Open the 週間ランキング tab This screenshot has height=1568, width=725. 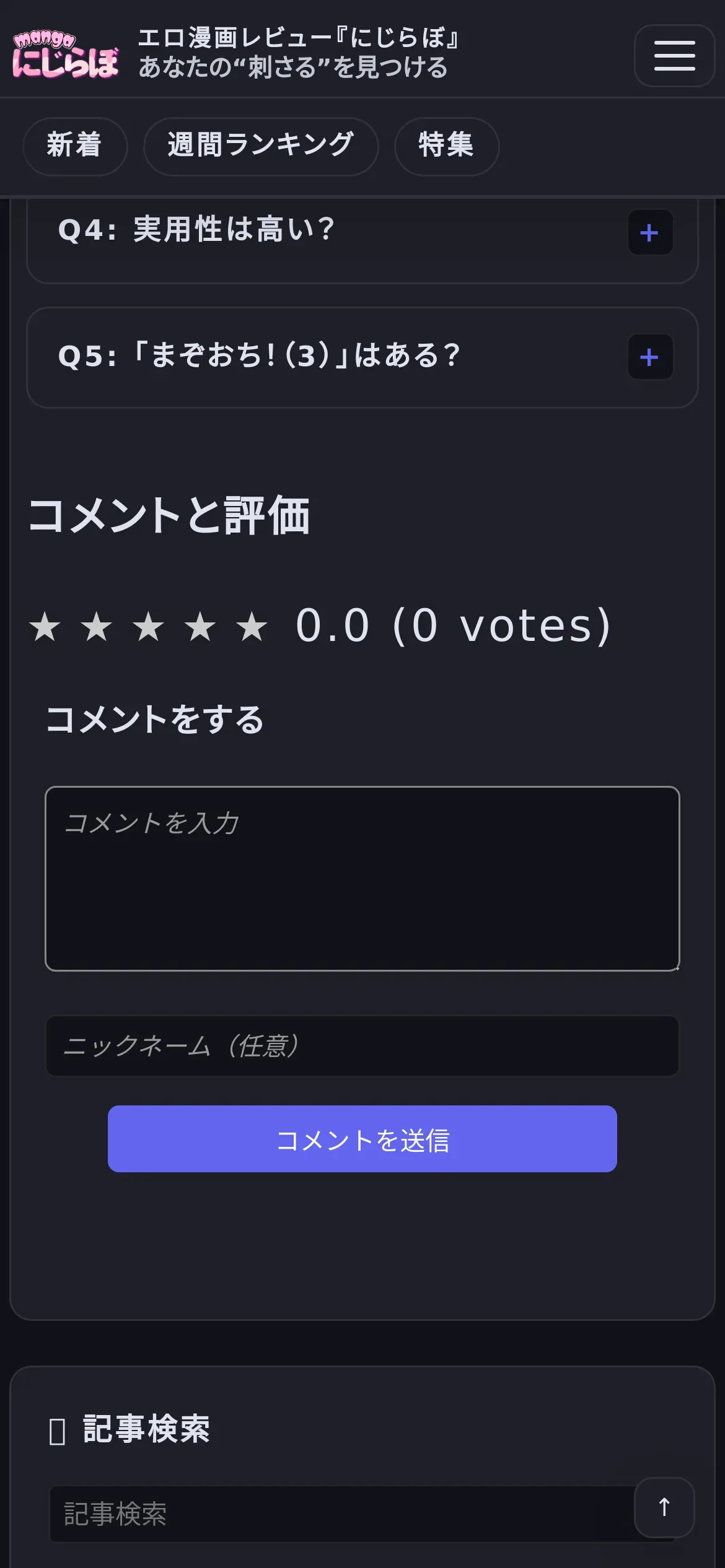click(x=261, y=146)
